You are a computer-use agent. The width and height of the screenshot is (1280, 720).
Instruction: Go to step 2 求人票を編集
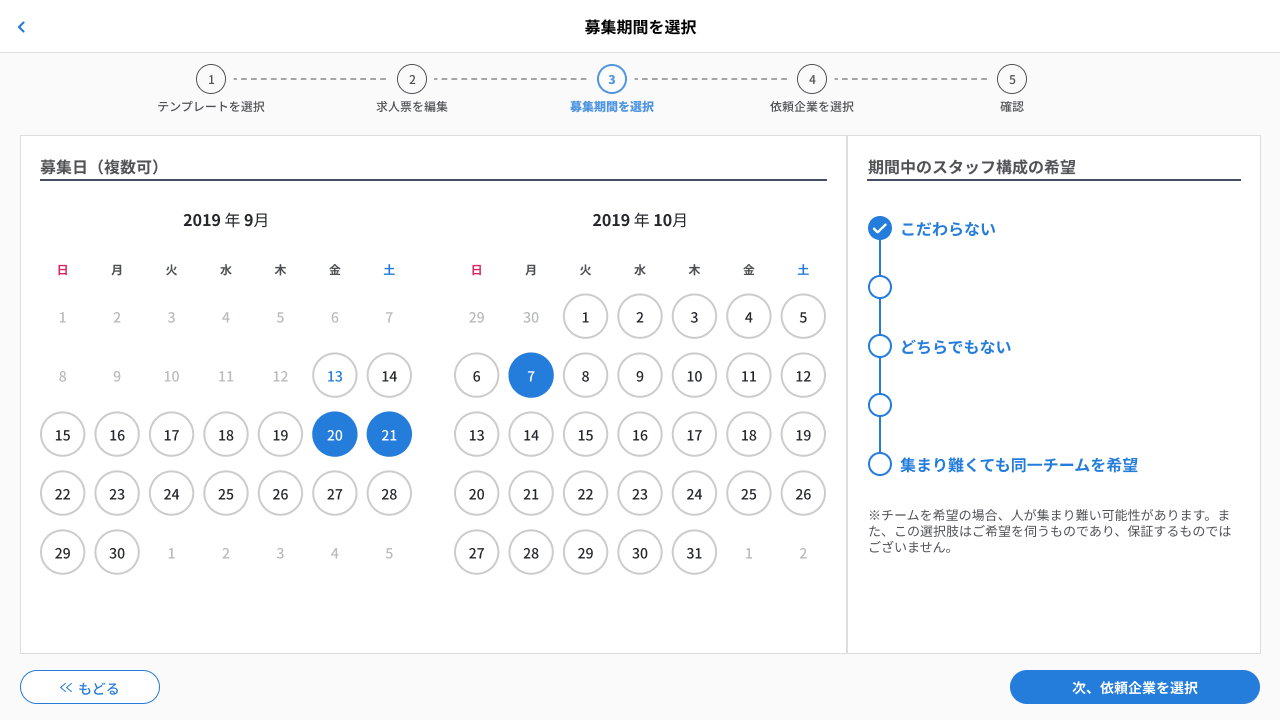[x=412, y=79]
